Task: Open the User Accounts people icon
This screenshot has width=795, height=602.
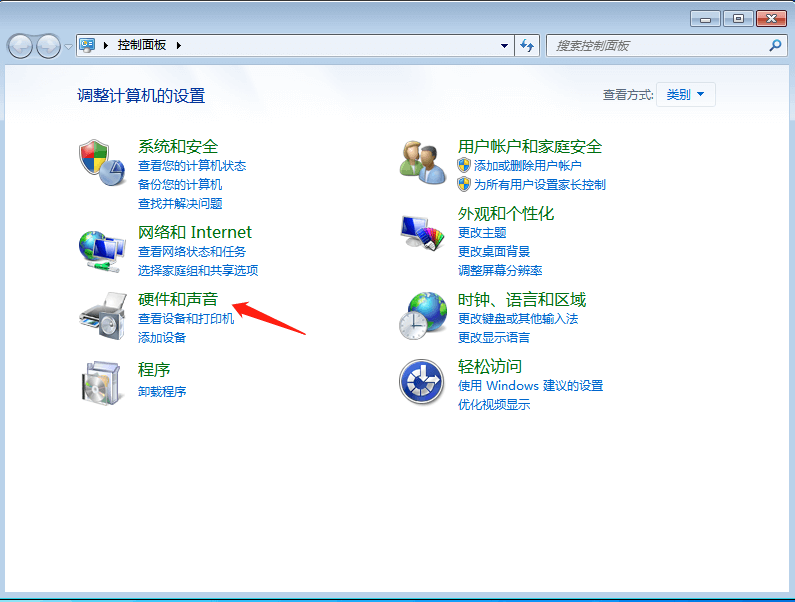Action: [x=422, y=163]
